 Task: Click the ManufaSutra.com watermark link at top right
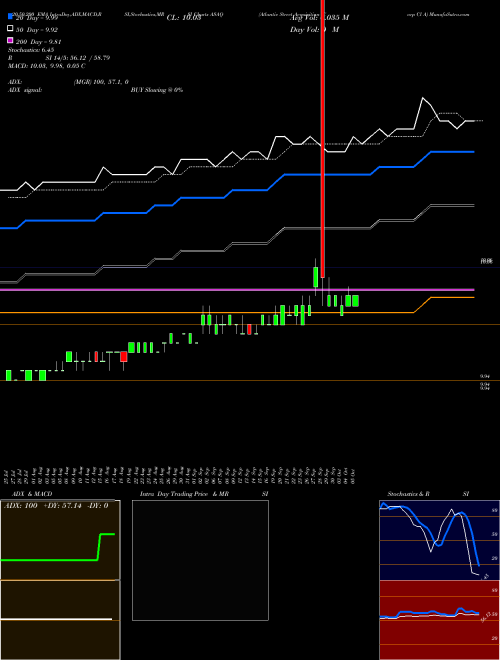449,14
